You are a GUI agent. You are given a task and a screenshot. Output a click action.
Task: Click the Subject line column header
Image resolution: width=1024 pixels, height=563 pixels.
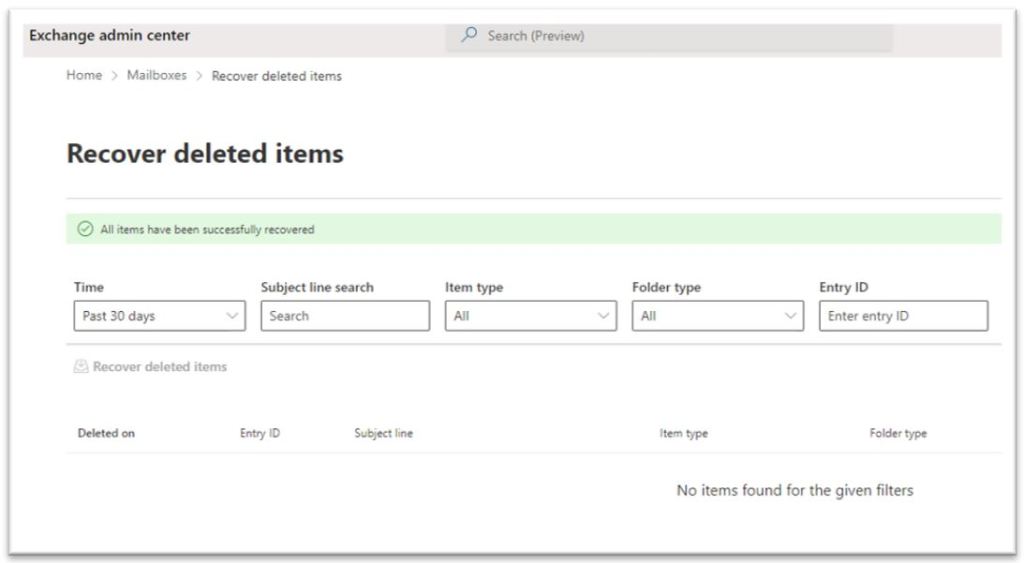(x=384, y=433)
